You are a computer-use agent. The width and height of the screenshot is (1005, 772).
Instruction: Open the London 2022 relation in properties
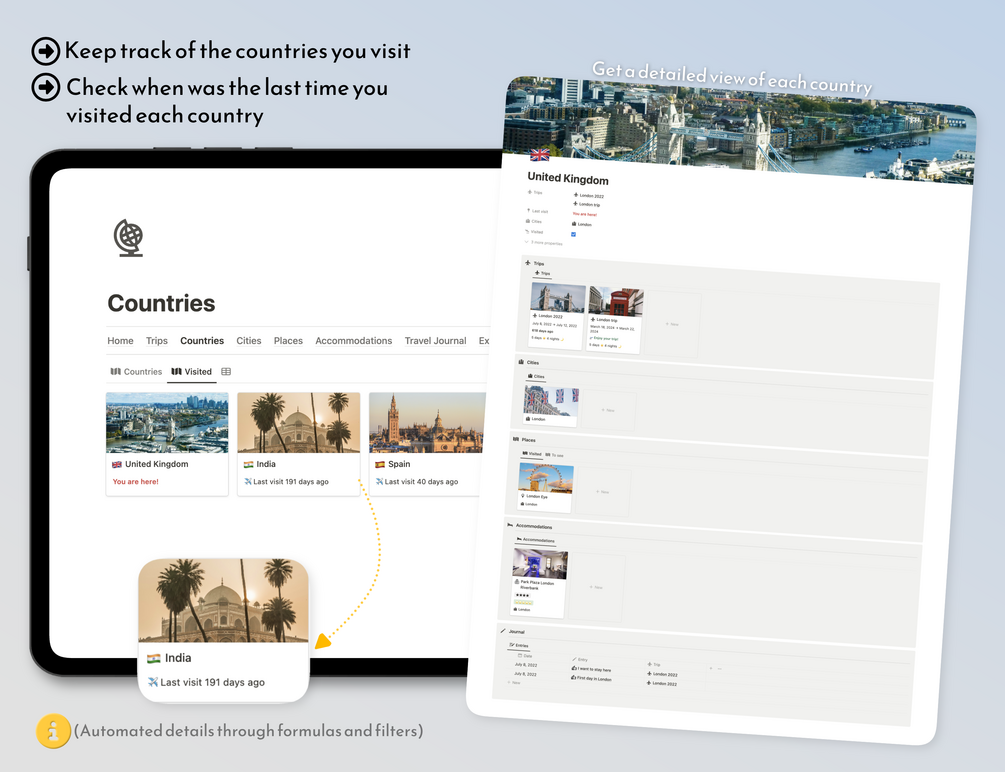[588, 196]
